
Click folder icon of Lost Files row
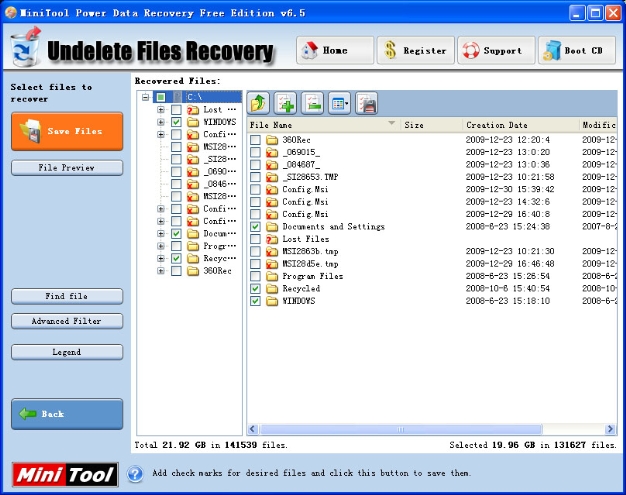tap(272, 239)
